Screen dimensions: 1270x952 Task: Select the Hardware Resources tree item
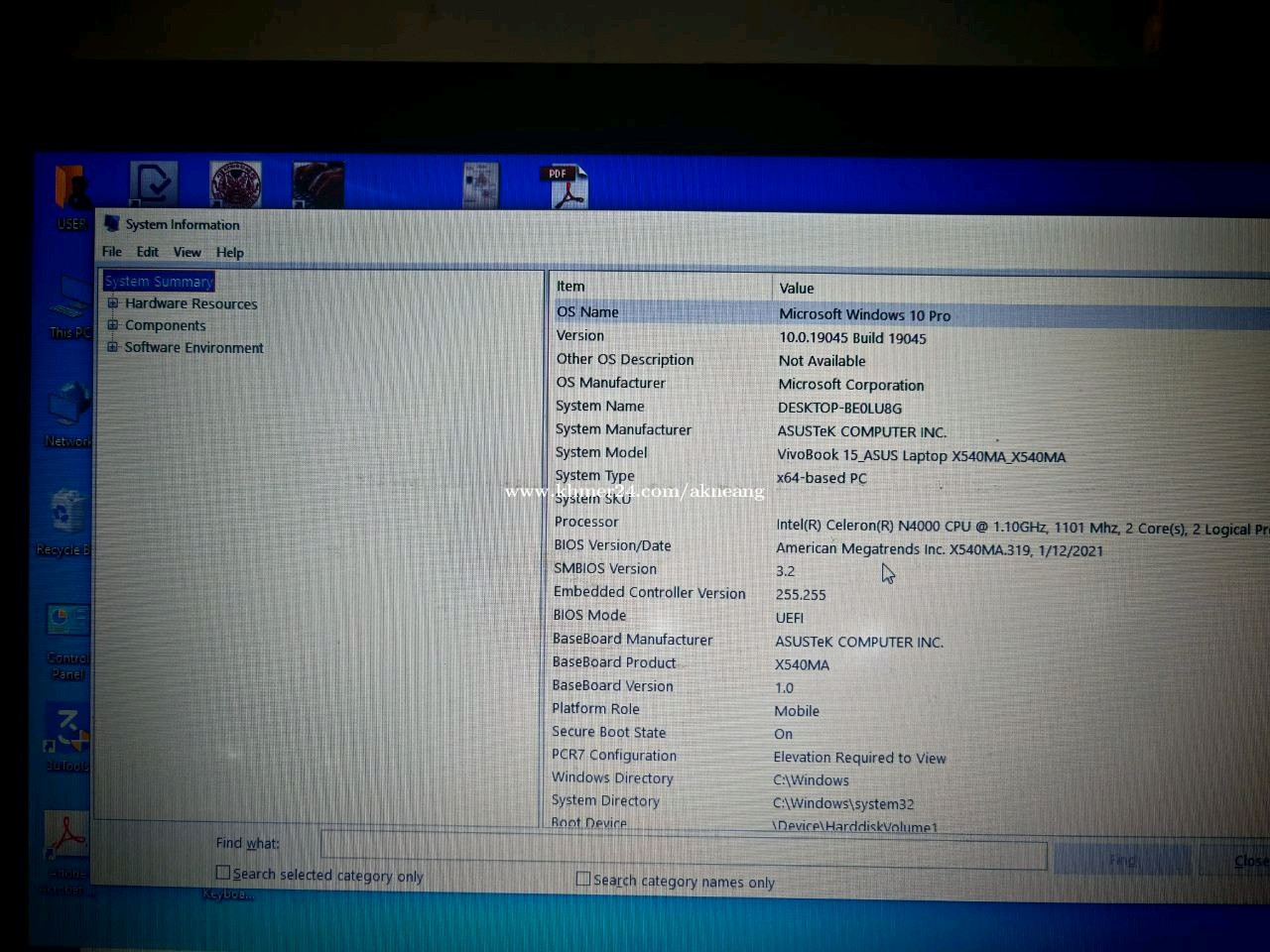(190, 303)
